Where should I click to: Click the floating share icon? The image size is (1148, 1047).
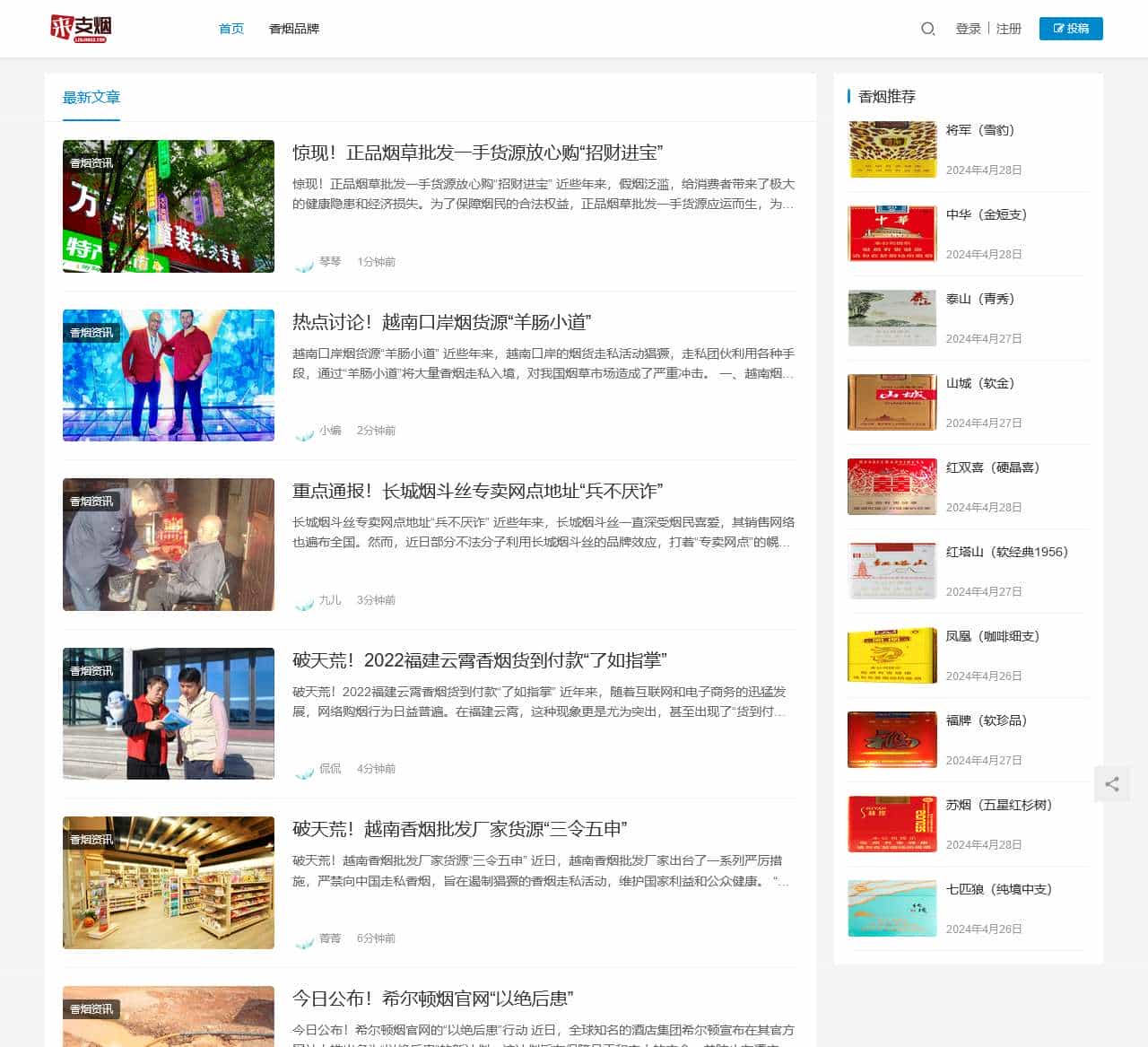tap(1112, 784)
